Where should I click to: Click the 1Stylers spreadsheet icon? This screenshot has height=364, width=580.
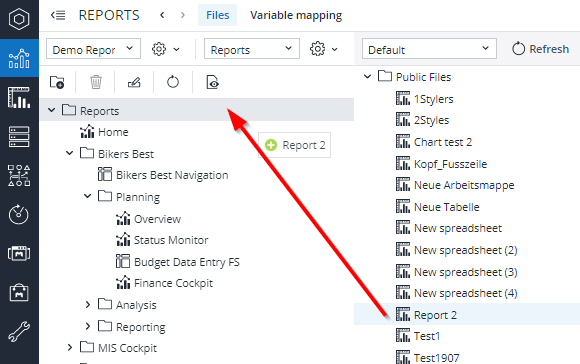pyautogui.click(x=403, y=99)
